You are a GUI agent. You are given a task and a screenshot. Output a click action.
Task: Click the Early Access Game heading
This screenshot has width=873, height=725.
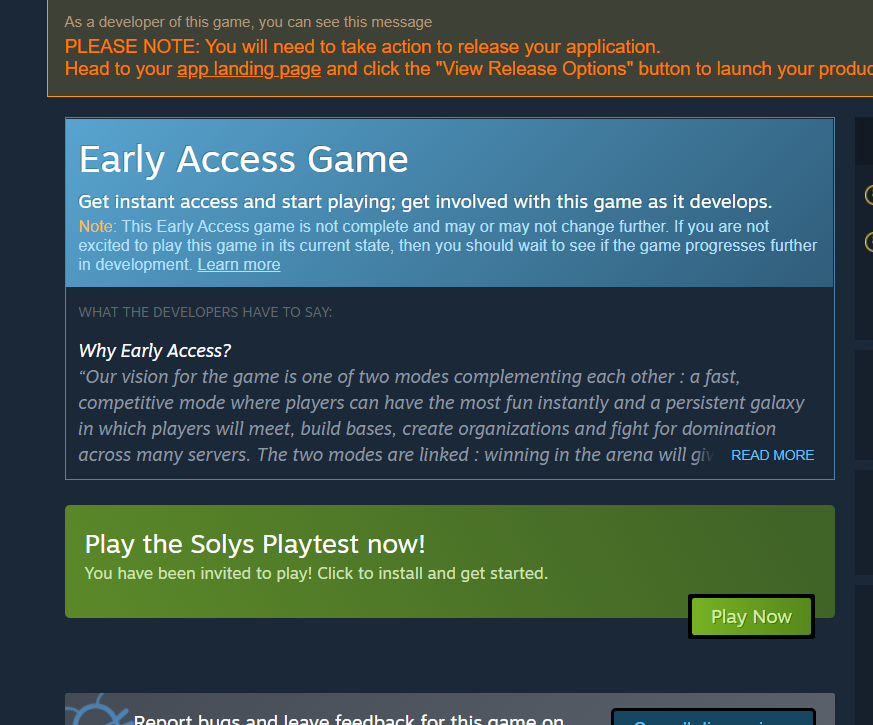(x=243, y=160)
